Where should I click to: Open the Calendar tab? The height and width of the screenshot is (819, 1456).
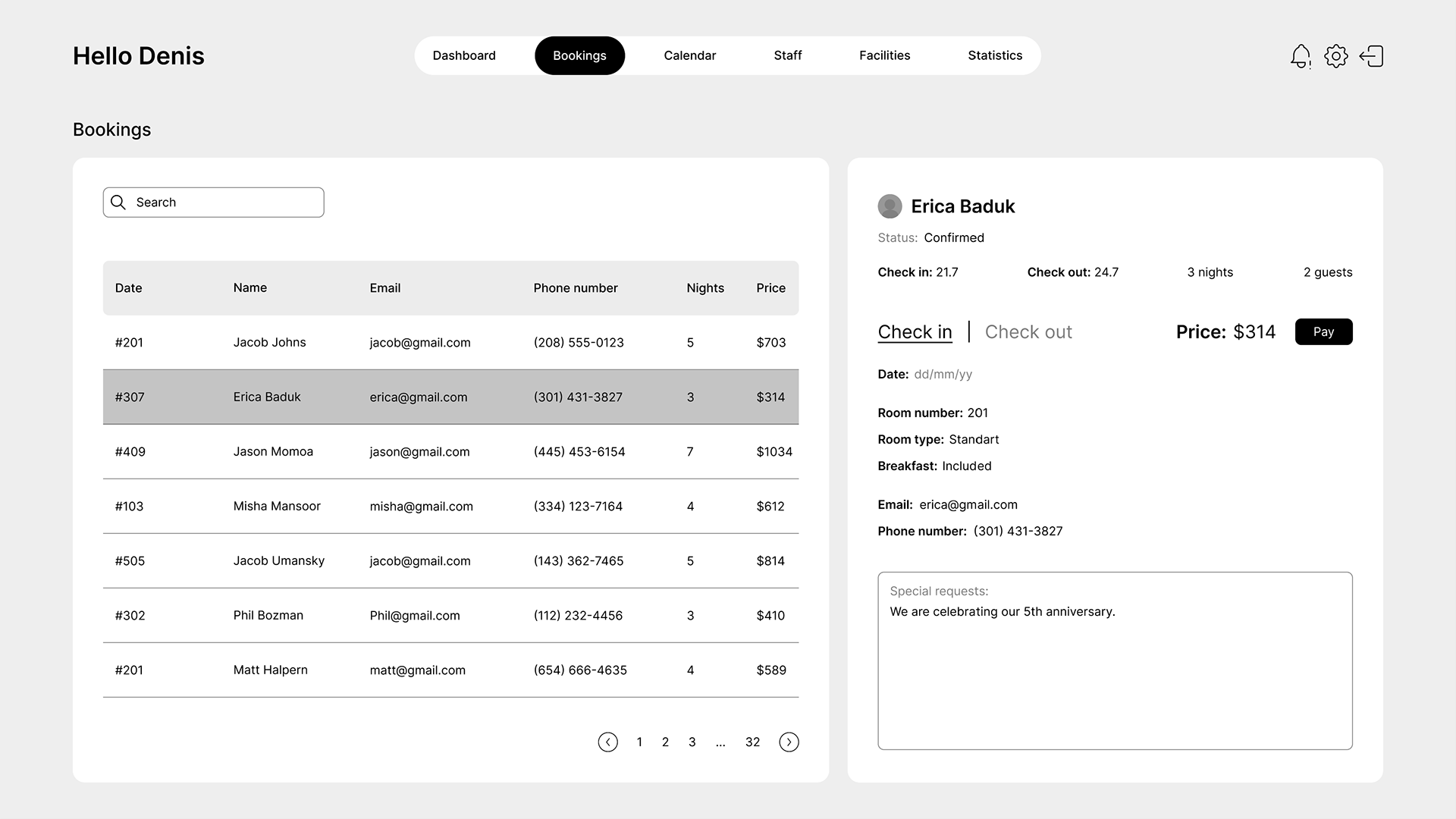point(689,55)
